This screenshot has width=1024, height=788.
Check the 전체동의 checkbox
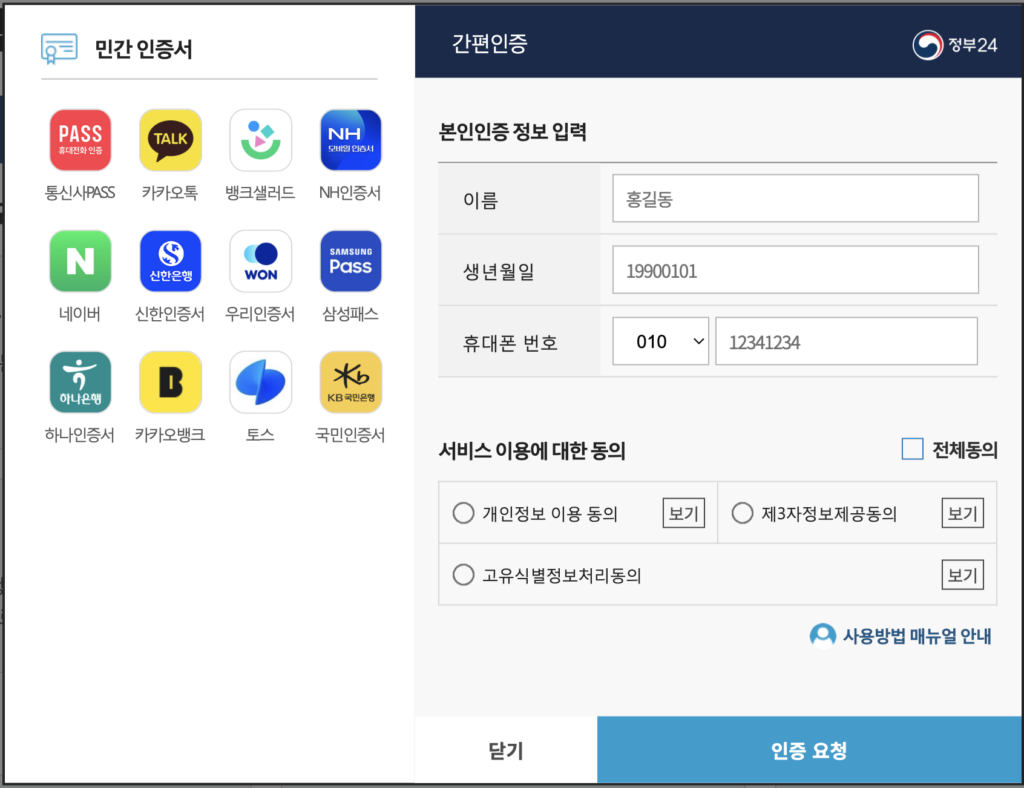pos(912,450)
